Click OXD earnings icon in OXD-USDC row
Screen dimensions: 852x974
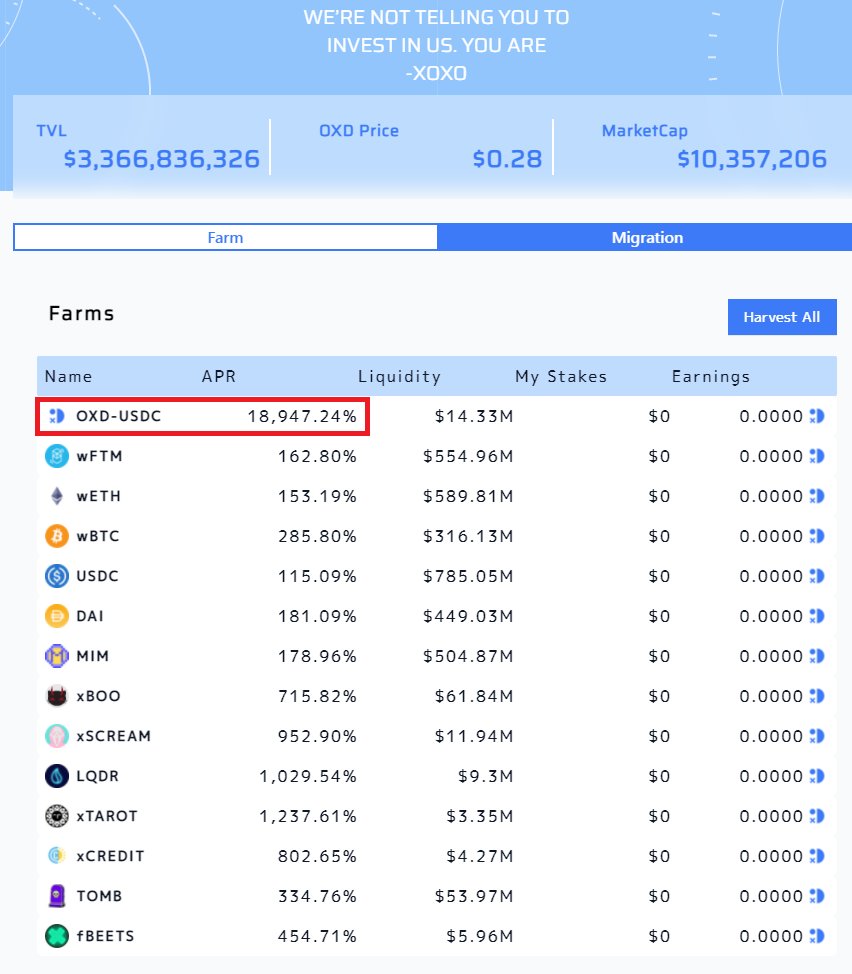pos(817,416)
